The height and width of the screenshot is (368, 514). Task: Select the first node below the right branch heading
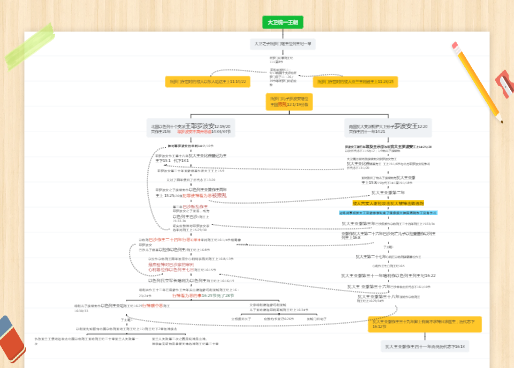tap(388, 148)
